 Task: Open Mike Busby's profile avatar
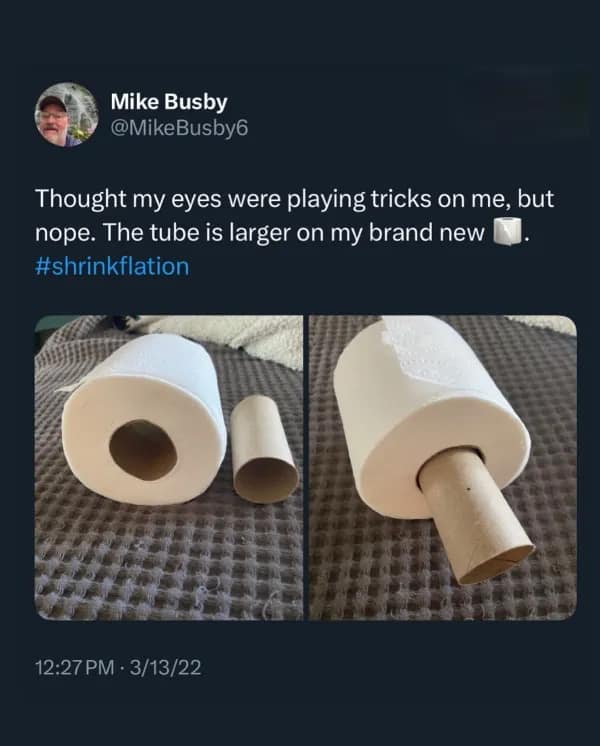[65, 114]
